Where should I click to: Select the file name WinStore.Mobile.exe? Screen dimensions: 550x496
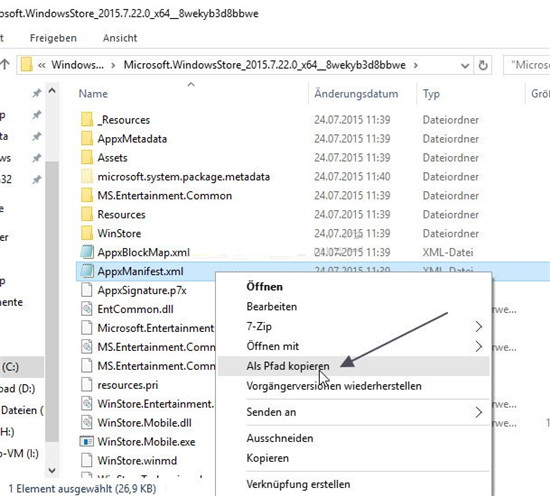(146, 442)
